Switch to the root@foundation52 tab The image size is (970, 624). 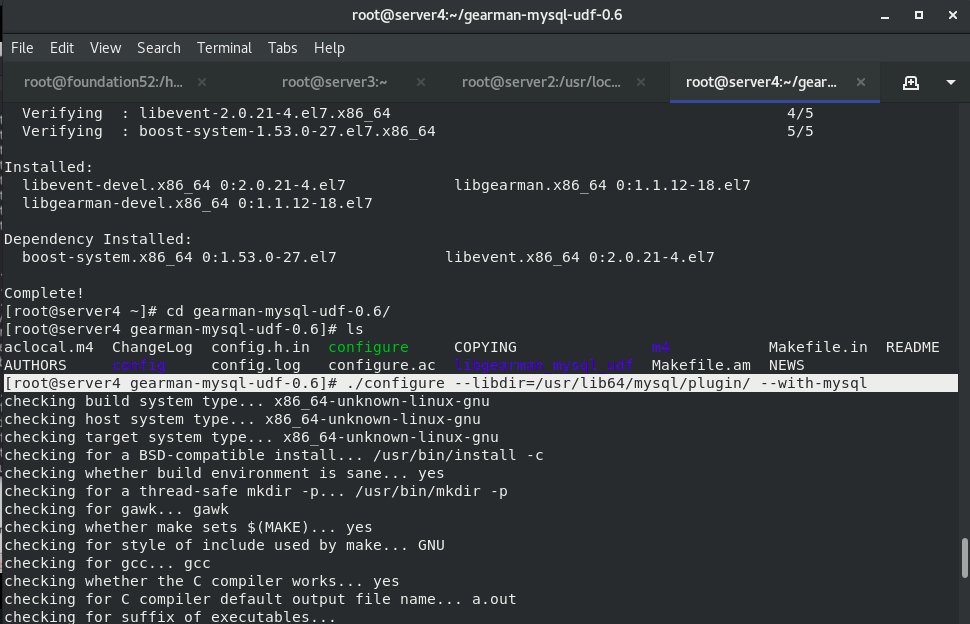point(103,82)
